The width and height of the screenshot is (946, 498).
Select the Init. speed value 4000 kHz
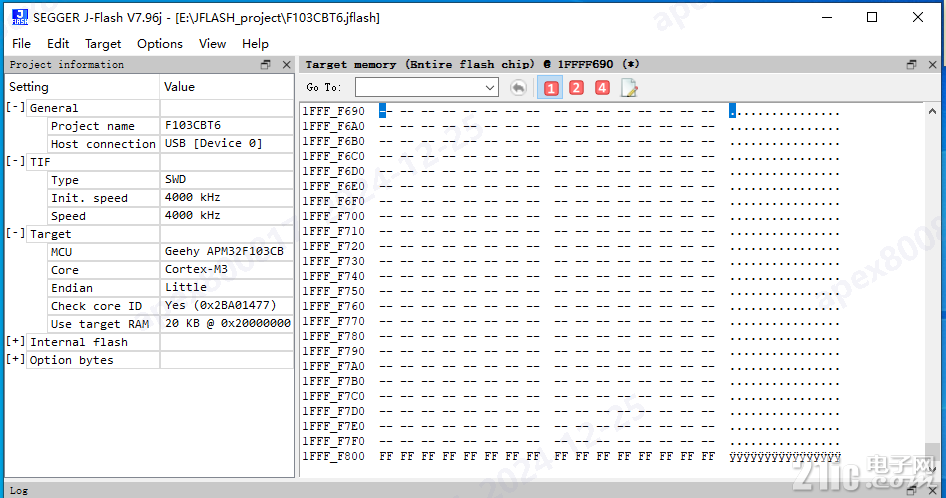pos(192,197)
